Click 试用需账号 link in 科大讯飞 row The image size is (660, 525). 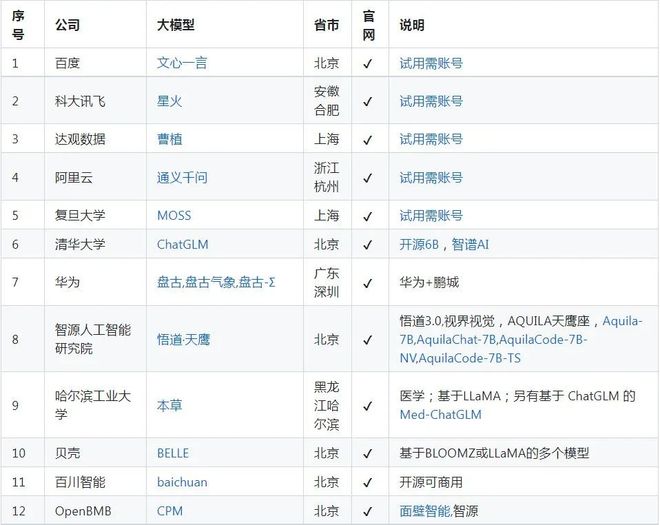(x=431, y=101)
